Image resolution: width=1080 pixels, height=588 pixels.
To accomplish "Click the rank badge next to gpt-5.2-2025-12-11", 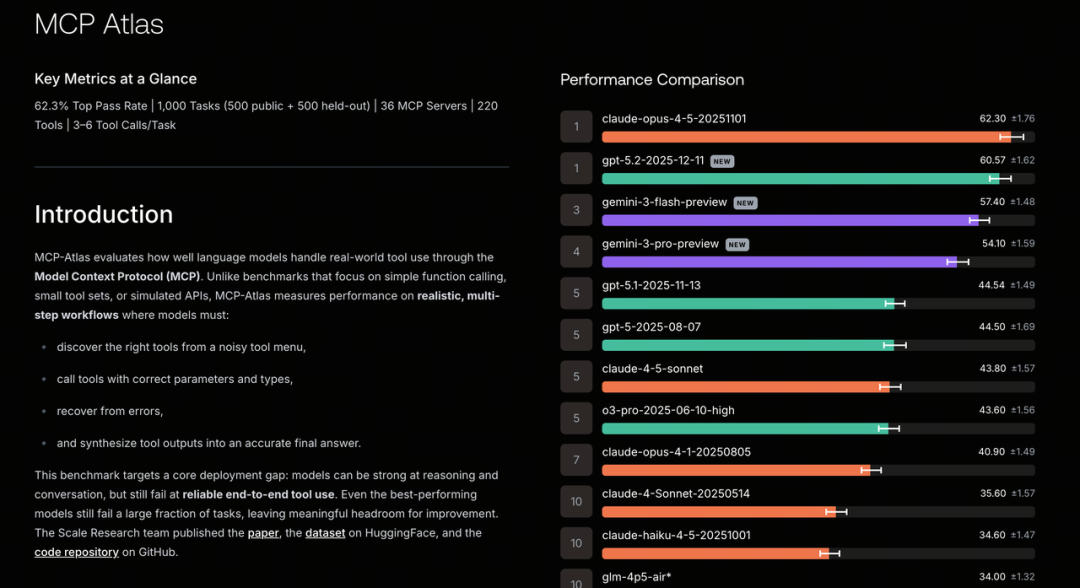I will point(576,168).
